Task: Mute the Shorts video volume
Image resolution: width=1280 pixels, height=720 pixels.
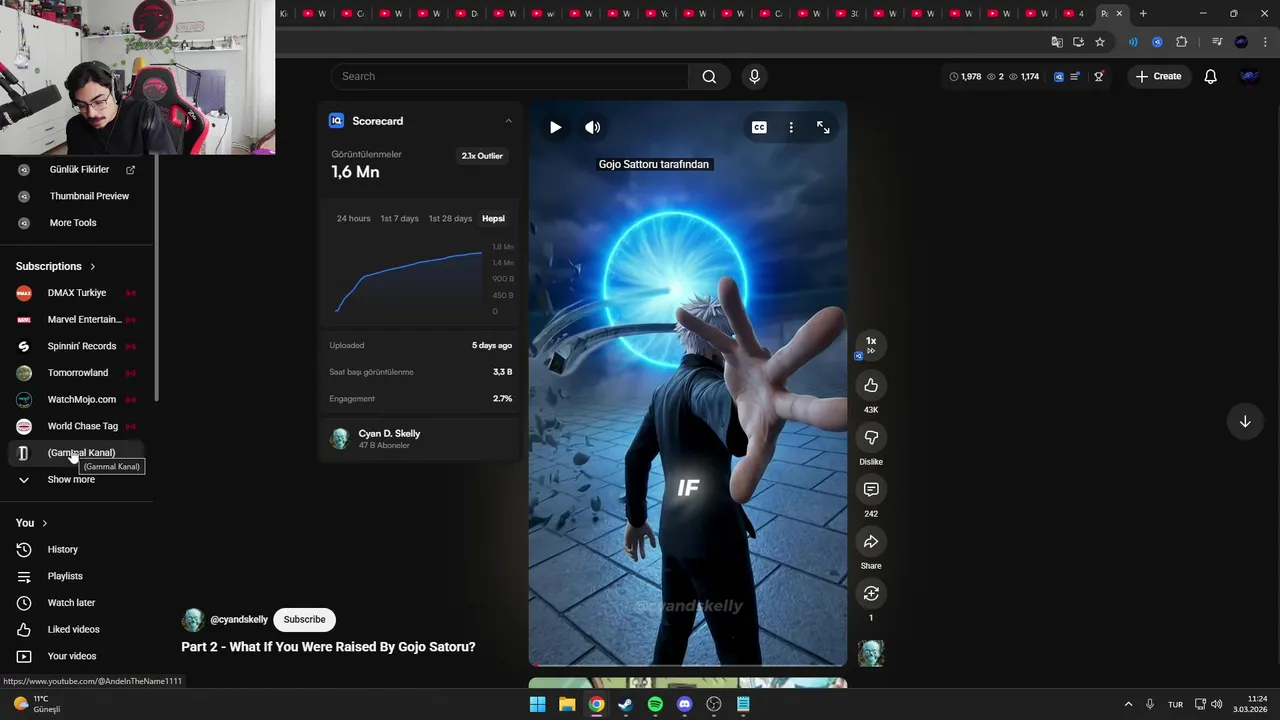Action: (593, 127)
